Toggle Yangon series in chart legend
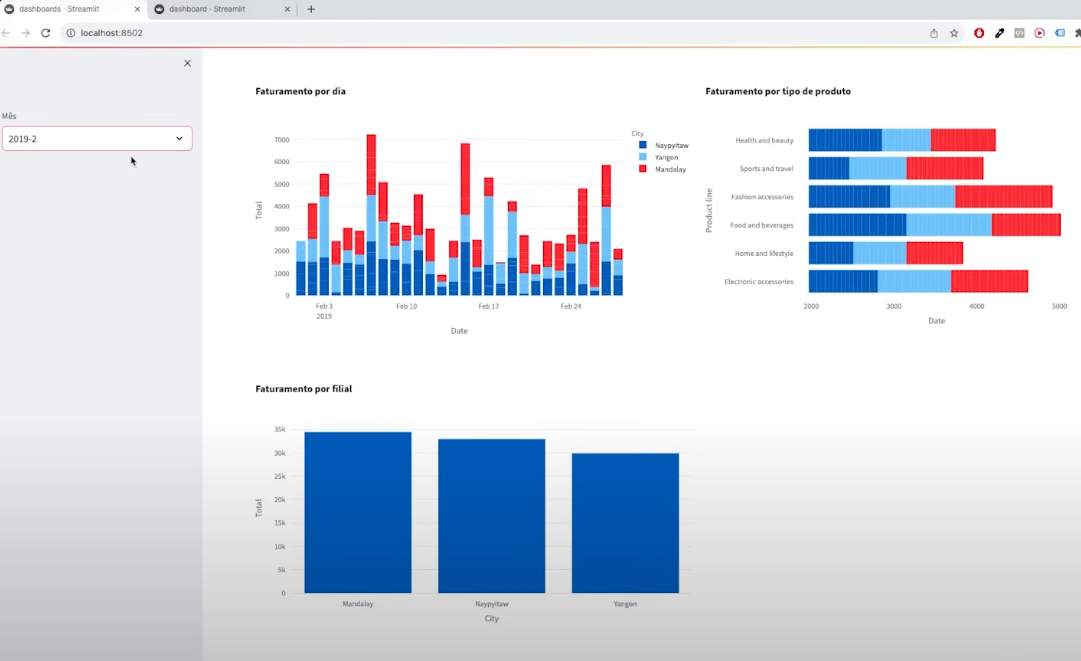Viewport: 1081px width, 661px height. (x=658, y=157)
